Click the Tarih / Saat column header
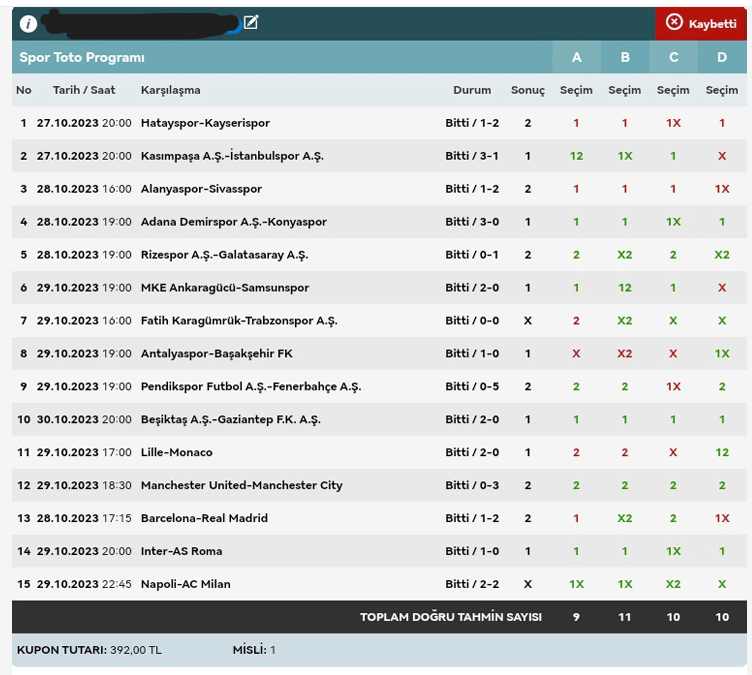This screenshot has width=752, height=675. click(x=84, y=90)
